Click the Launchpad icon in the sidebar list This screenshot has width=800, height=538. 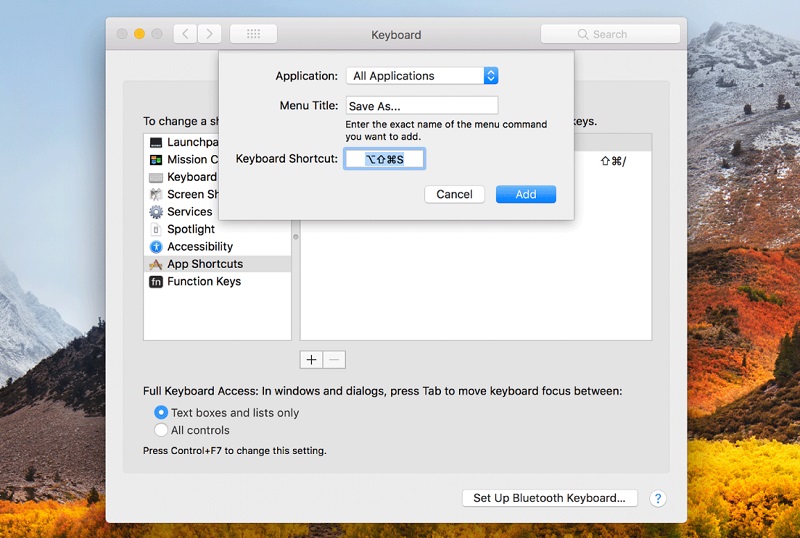[x=156, y=143]
